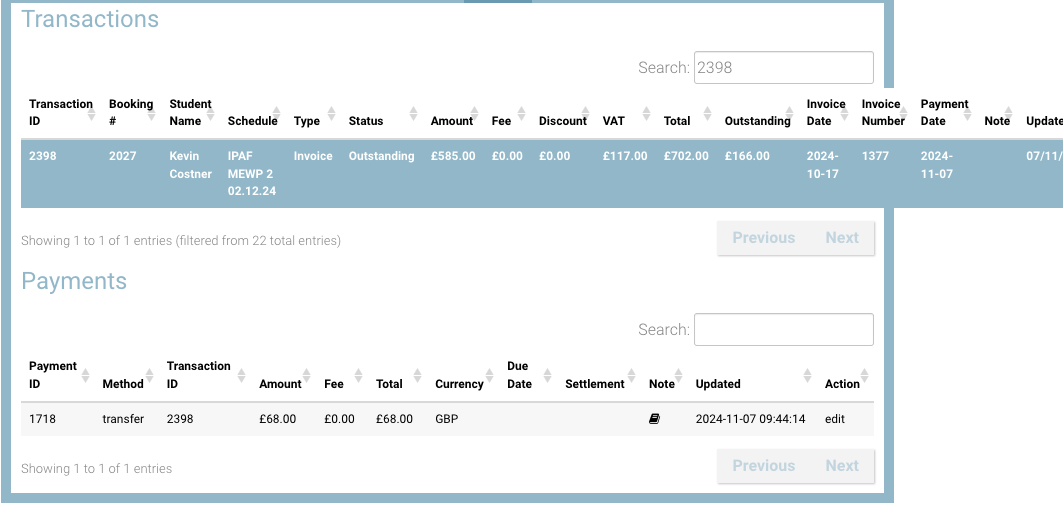The image size is (1063, 507).
Task: Sort transactions by Outstanding column
Action: (757, 121)
